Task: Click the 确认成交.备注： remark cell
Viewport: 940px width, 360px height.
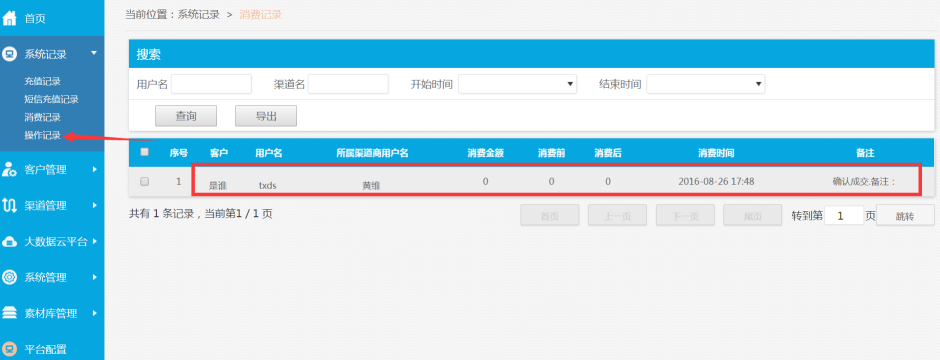Action: tap(864, 181)
